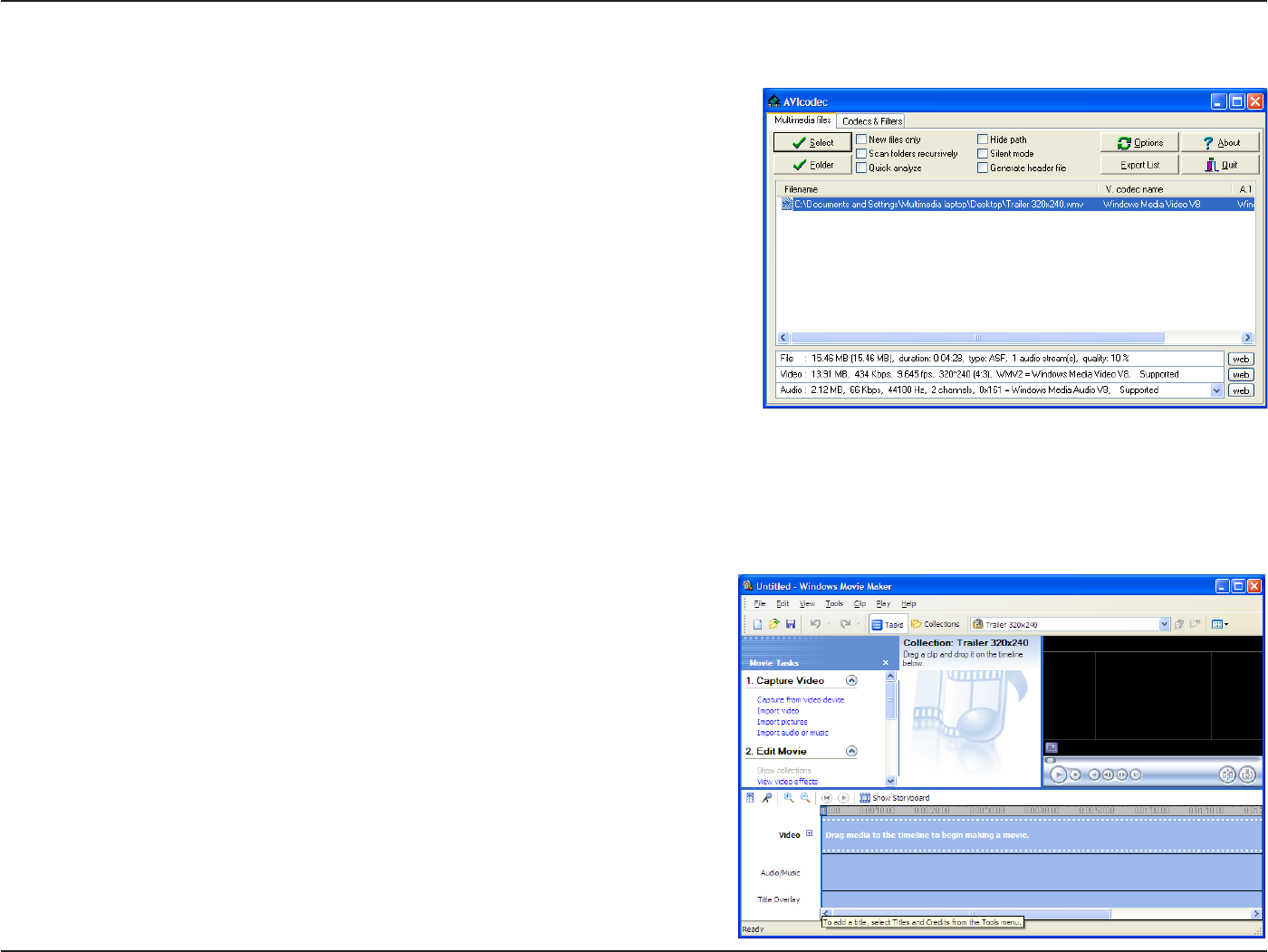The width and height of the screenshot is (1268, 952).
Task: Open the Audio stream info dropdown in AVIcodec
Action: tap(1217, 390)
